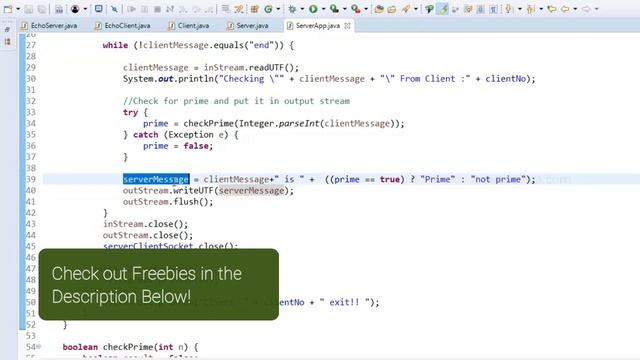Click the Search flashlight icon
Screen dimensions: 640x360
(405, 9)
